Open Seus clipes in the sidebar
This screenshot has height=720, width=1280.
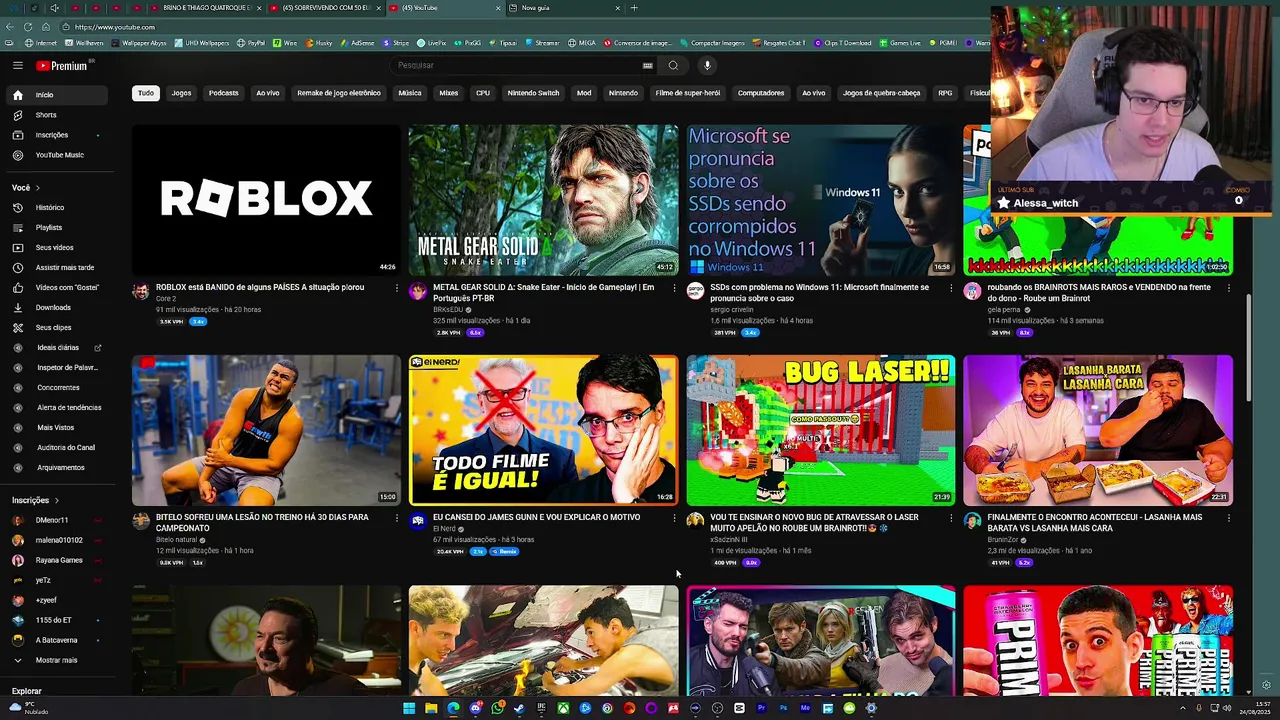point(56,327)
